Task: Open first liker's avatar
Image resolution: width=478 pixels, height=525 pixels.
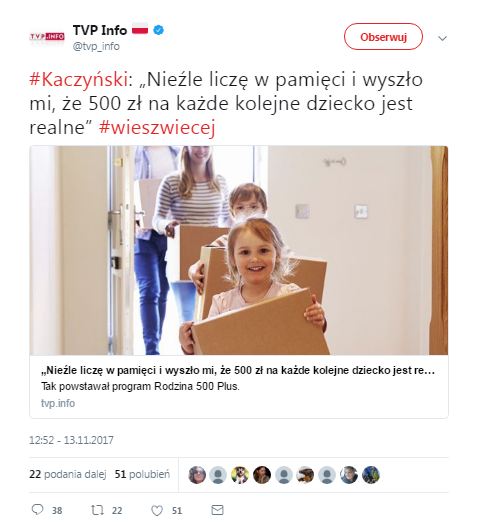Action: coord(197,474)
